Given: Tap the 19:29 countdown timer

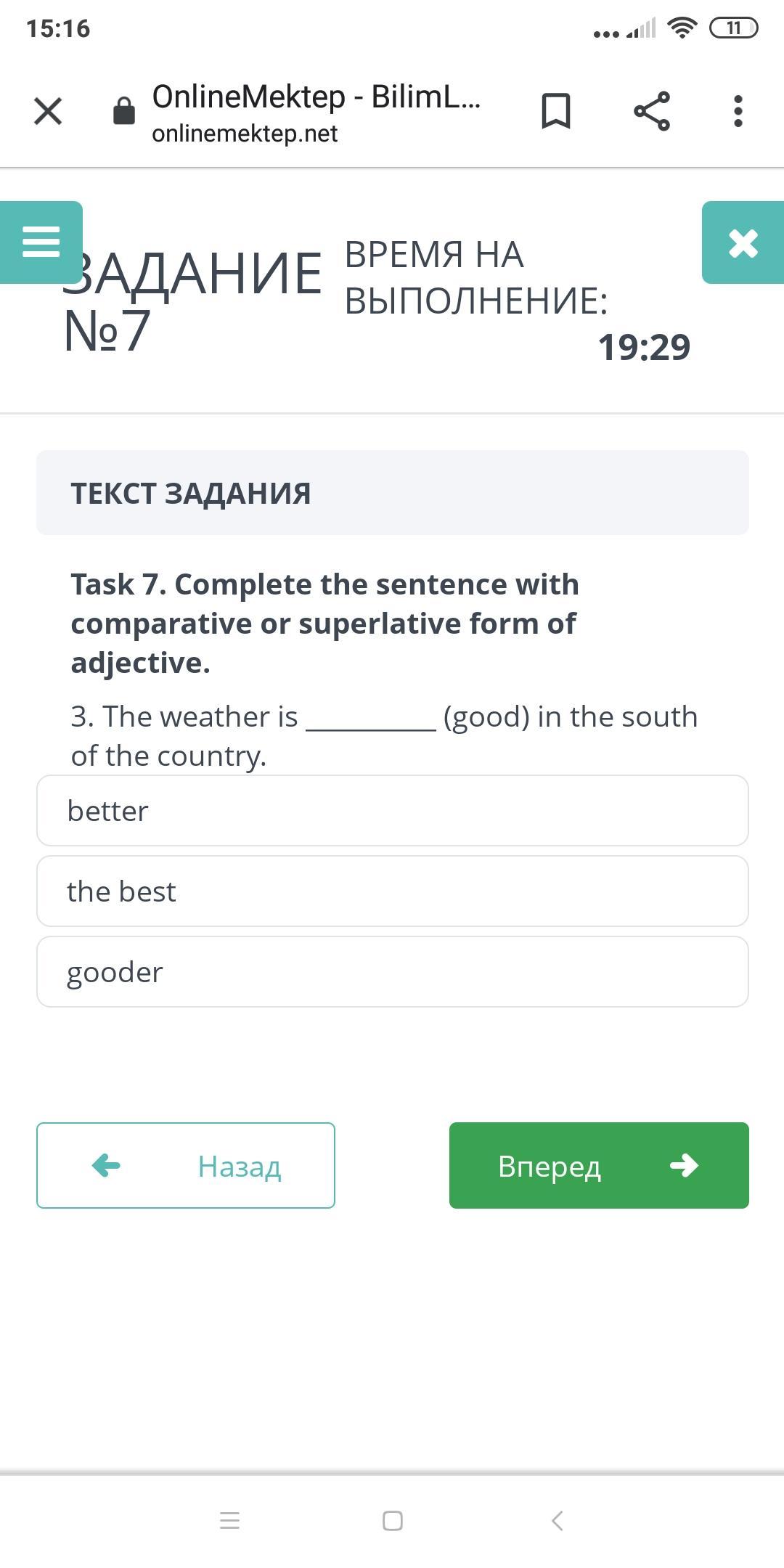Looking at the screenshot, I should 643,347.
